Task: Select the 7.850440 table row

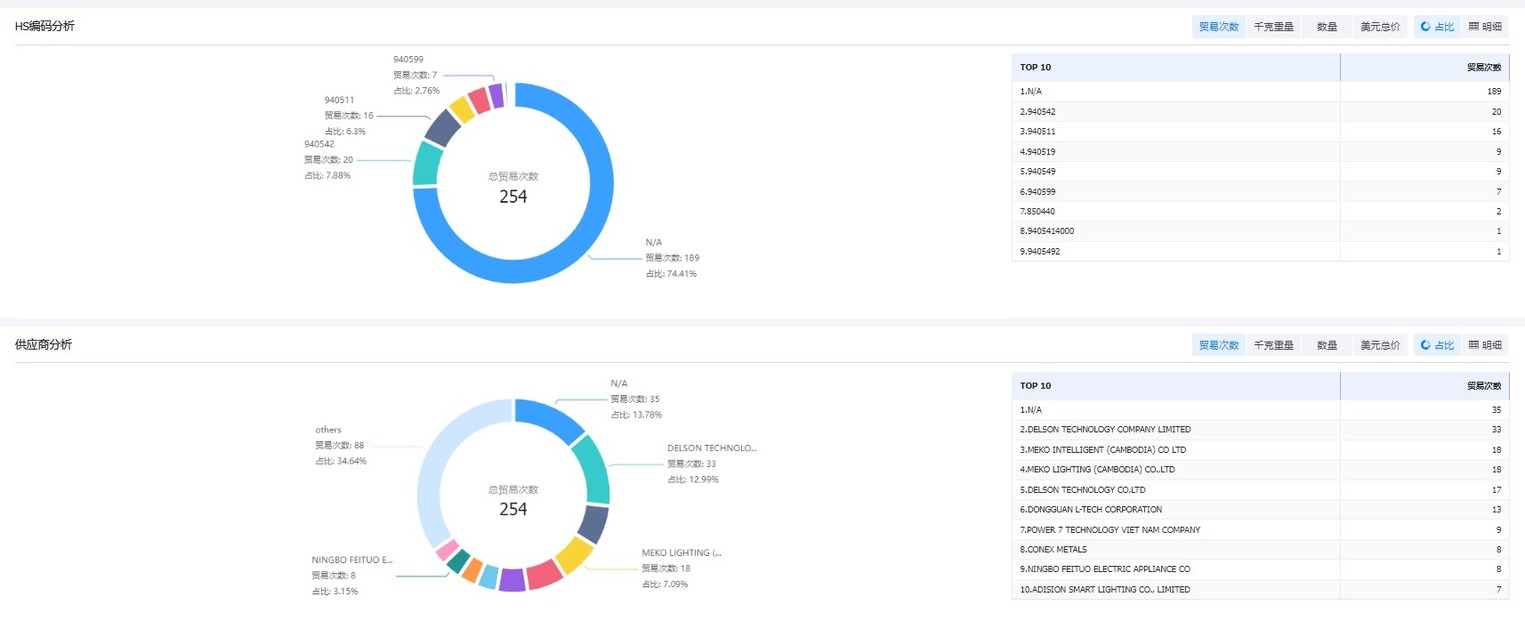Action: click(x=1260, y=211)
